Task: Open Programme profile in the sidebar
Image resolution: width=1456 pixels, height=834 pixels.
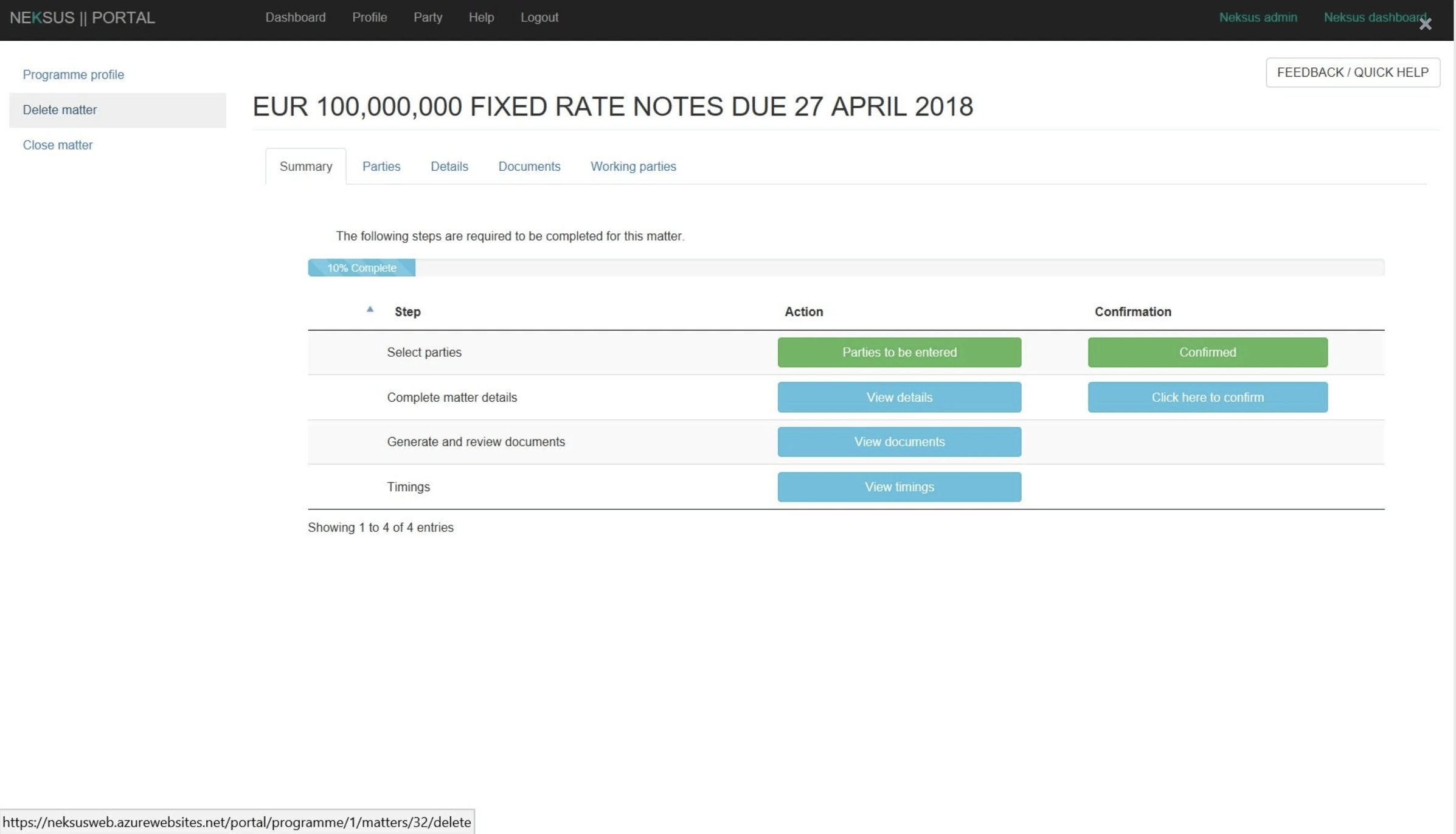Action: point(74,75)
